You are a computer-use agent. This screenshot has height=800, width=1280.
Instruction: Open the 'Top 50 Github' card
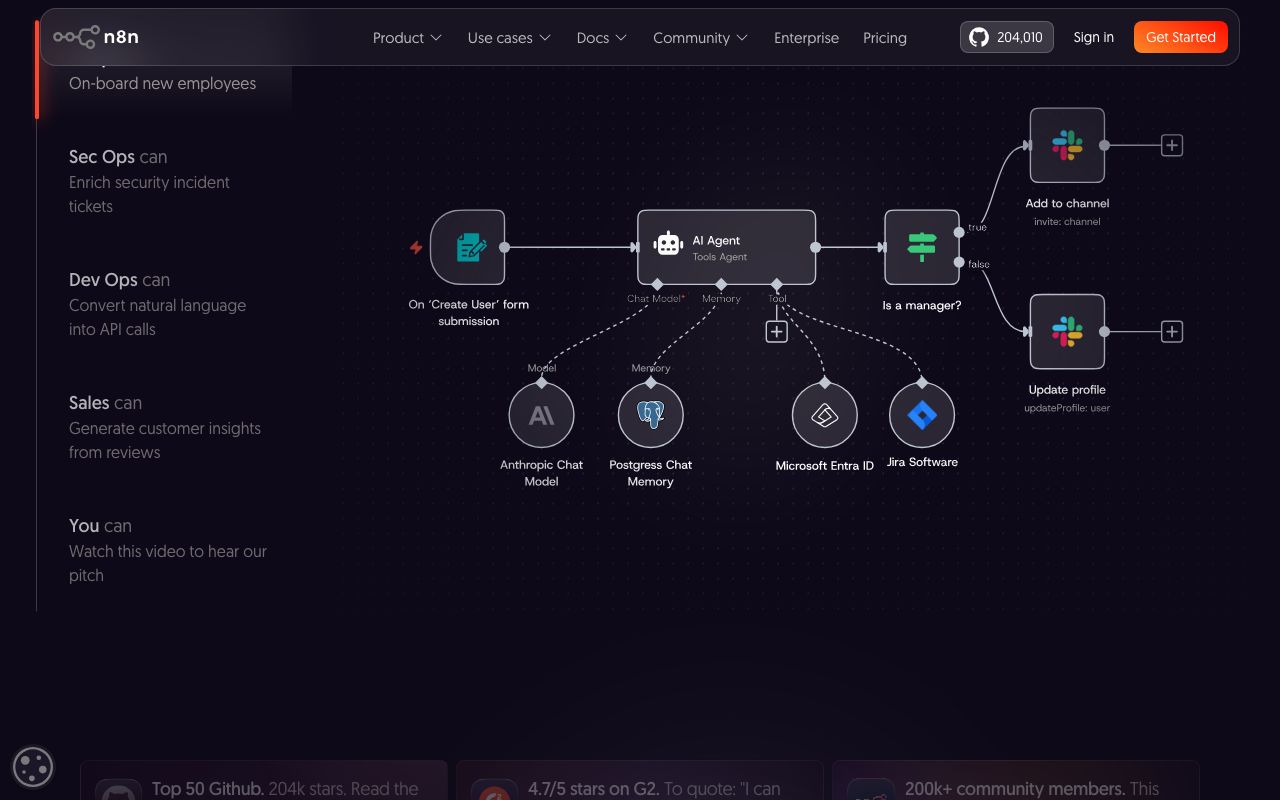[x=264, y=781]
